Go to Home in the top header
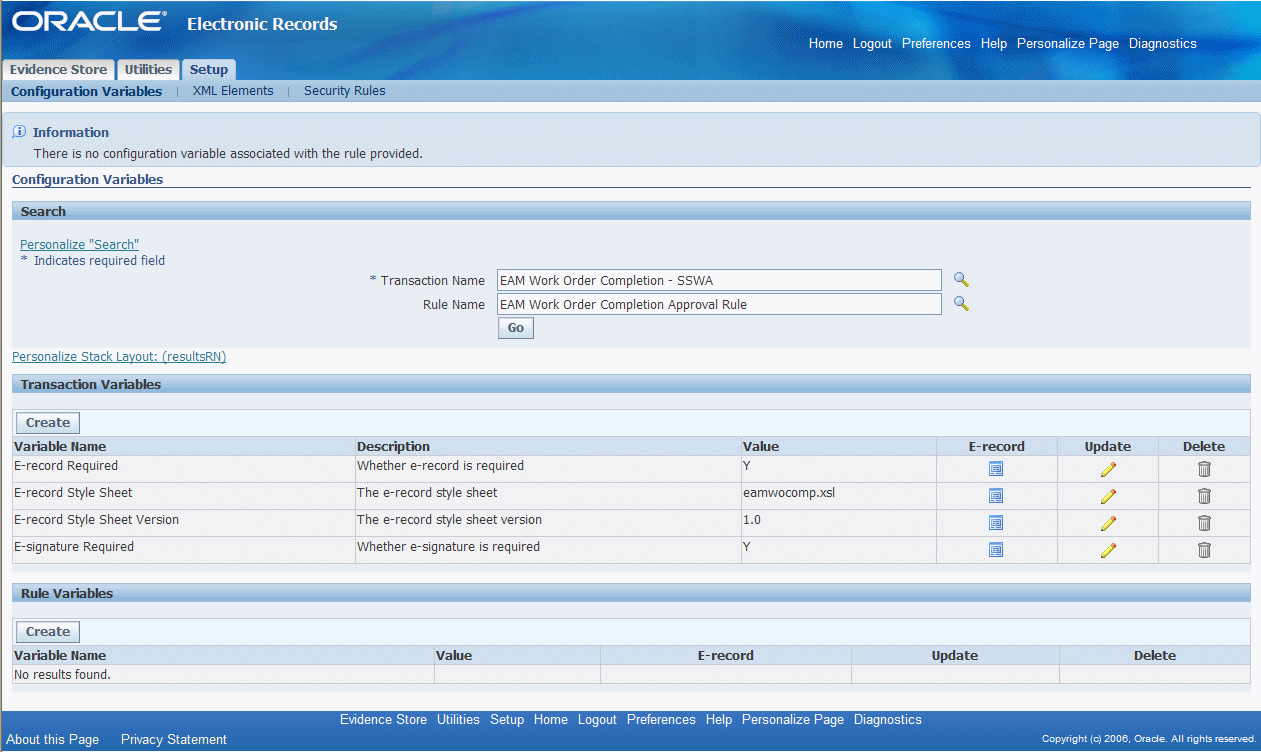Image resolution: width=1261 pixels, height=752 pixels. [x=826, y=44]
